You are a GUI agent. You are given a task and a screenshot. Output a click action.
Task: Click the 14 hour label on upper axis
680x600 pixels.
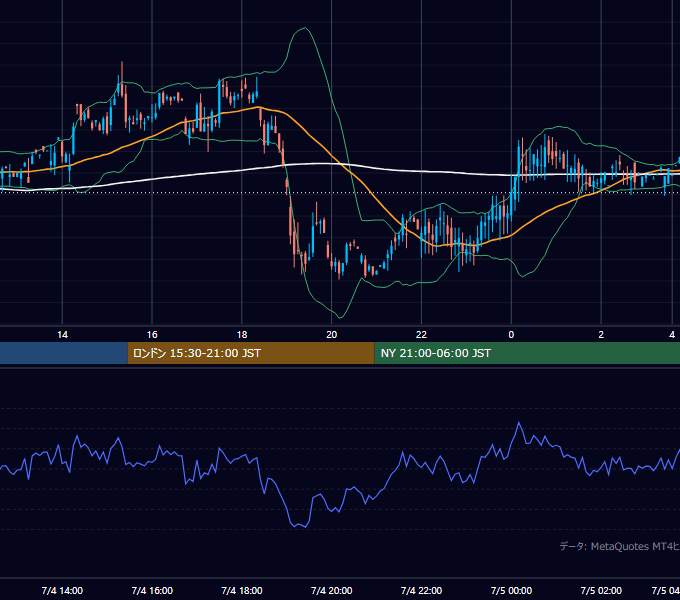pos(62,335)
